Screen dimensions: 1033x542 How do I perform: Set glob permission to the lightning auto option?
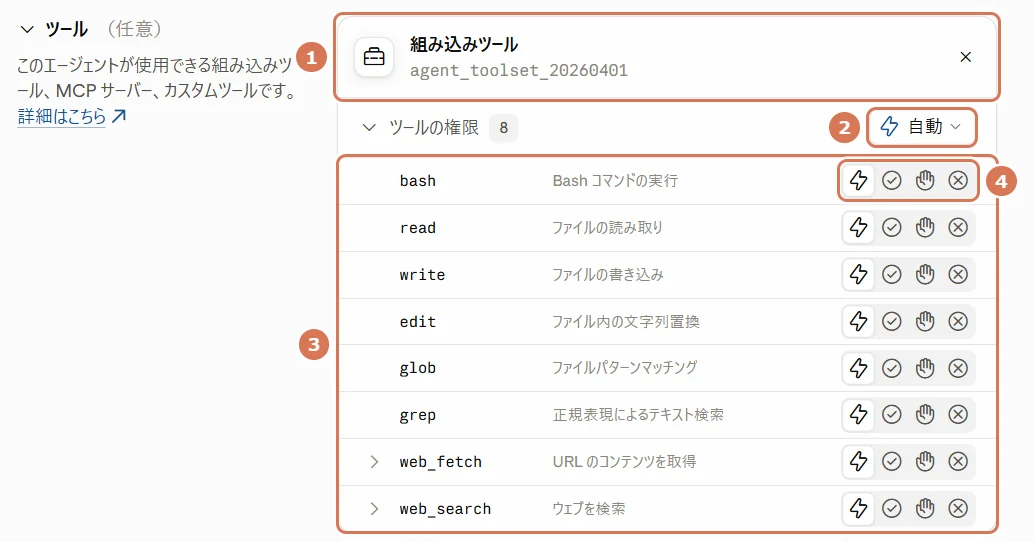coord(858,368)
